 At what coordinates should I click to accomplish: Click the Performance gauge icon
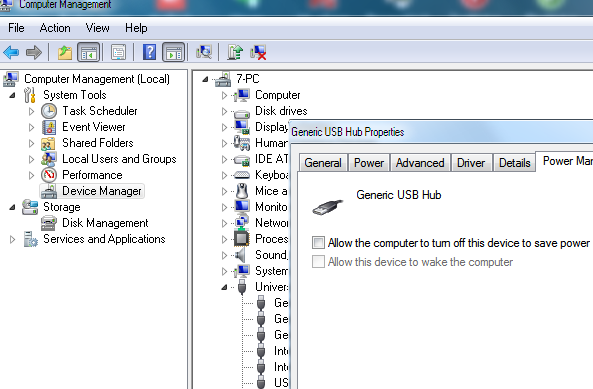(x=49, y=175)
